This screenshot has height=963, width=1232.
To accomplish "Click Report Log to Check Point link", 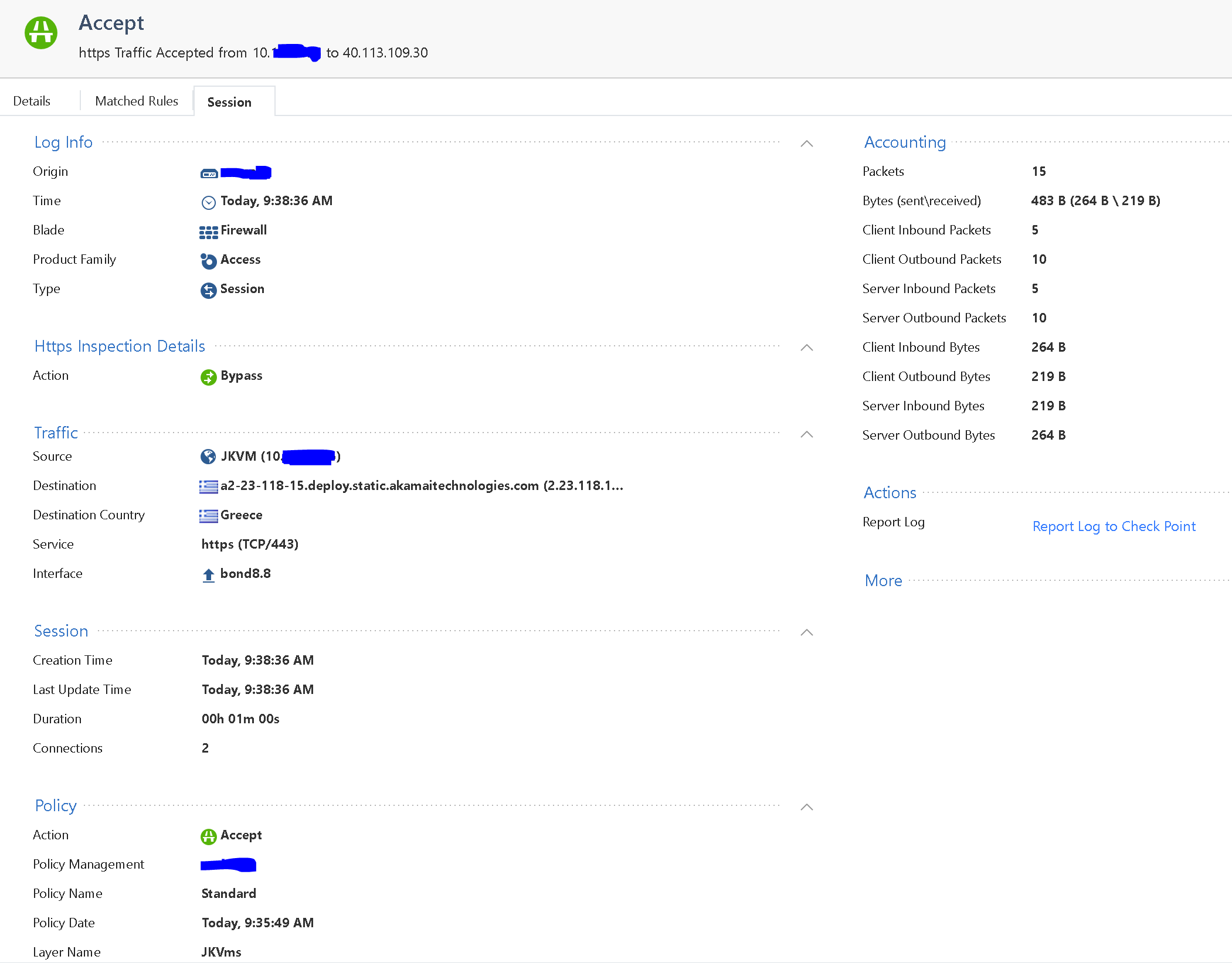I will [x=1114, y=526].
